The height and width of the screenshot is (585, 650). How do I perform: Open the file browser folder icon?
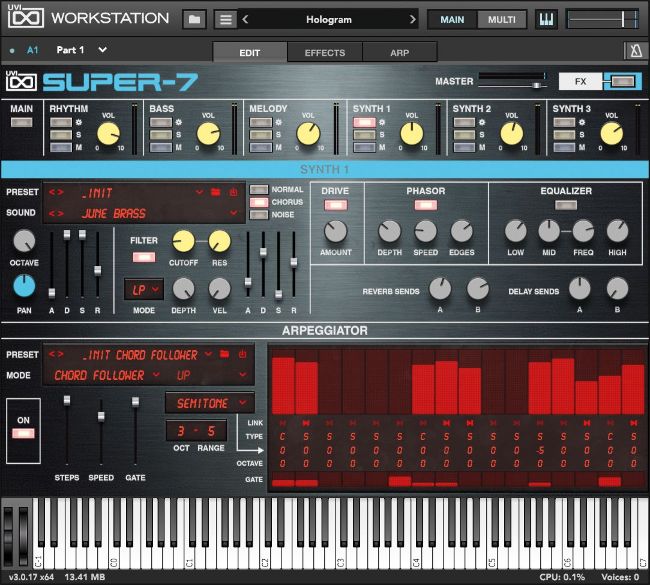194,19
